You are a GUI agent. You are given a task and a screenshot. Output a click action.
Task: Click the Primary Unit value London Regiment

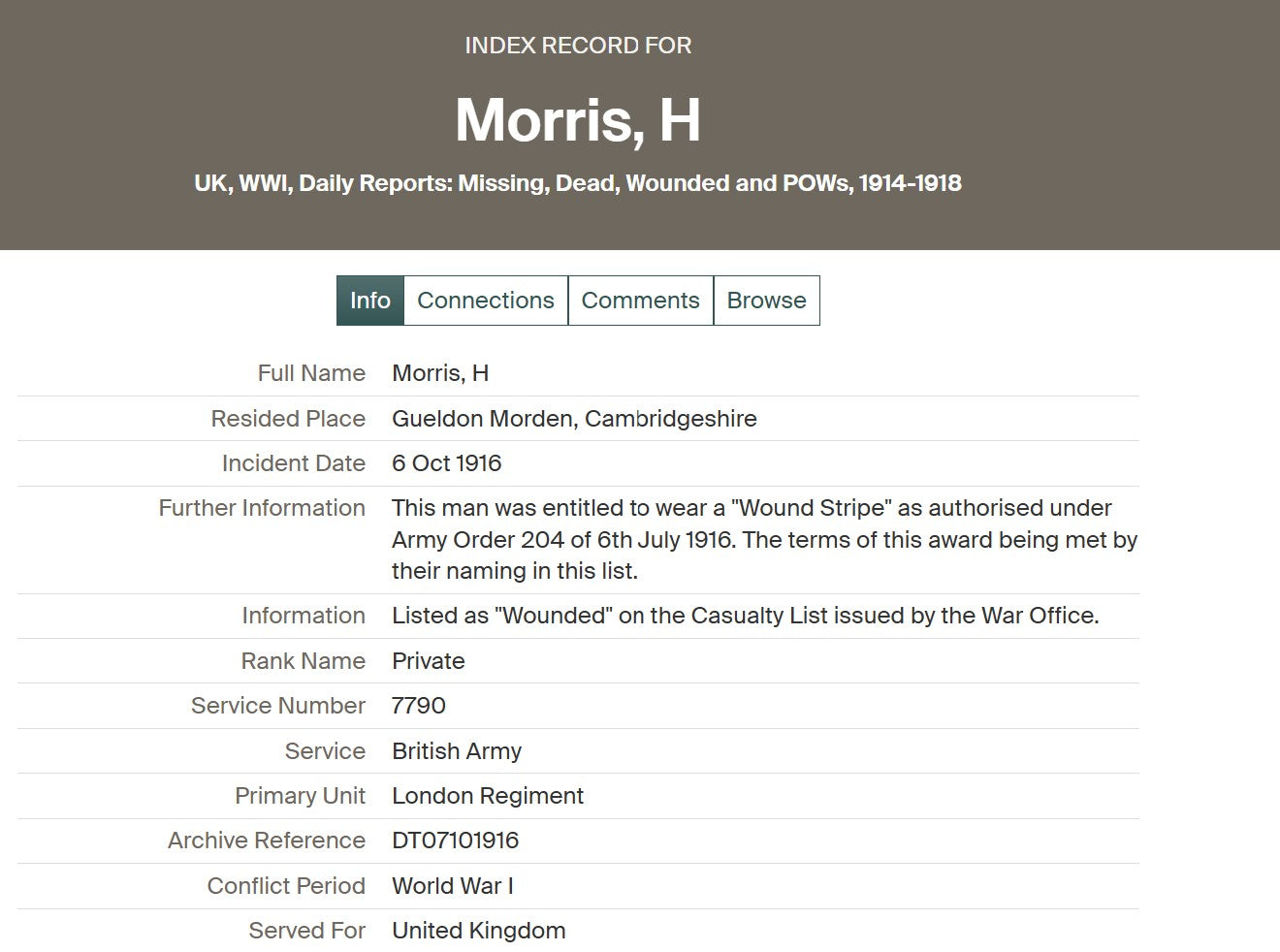coord(488,796)
